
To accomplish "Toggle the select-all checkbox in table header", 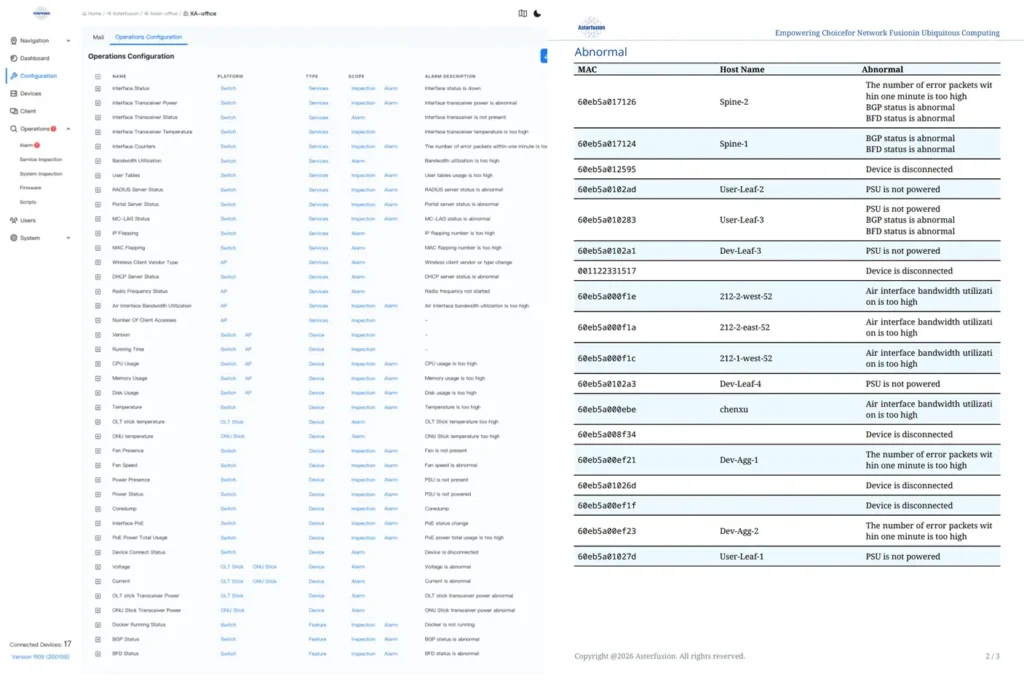I will 98,76.
